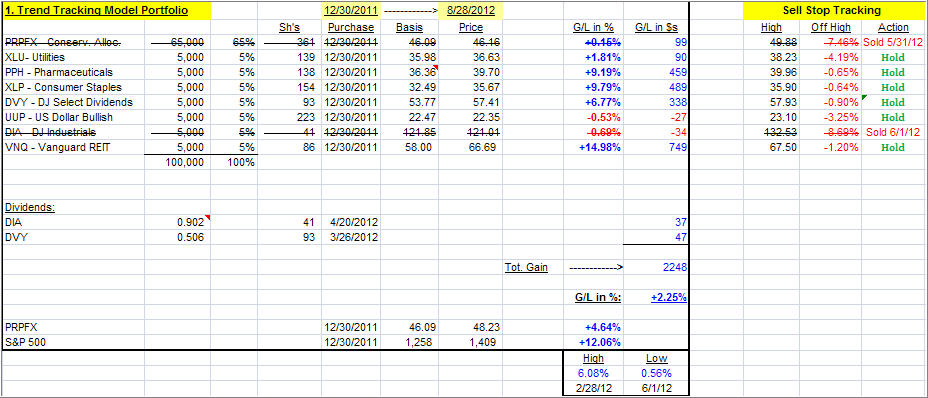The image size is (928, 398).
Task: Select the G/L in $s column header
Action: point(659,27)
